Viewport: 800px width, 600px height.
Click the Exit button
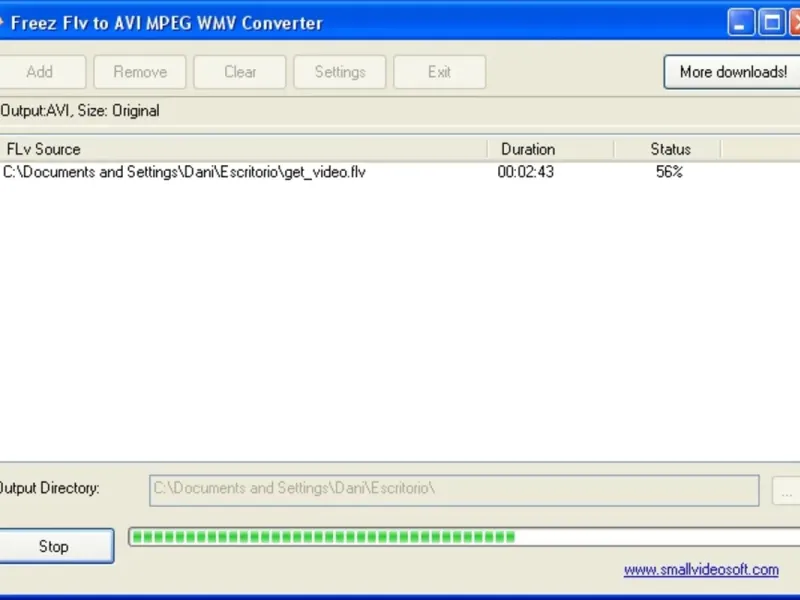(439, 72)
